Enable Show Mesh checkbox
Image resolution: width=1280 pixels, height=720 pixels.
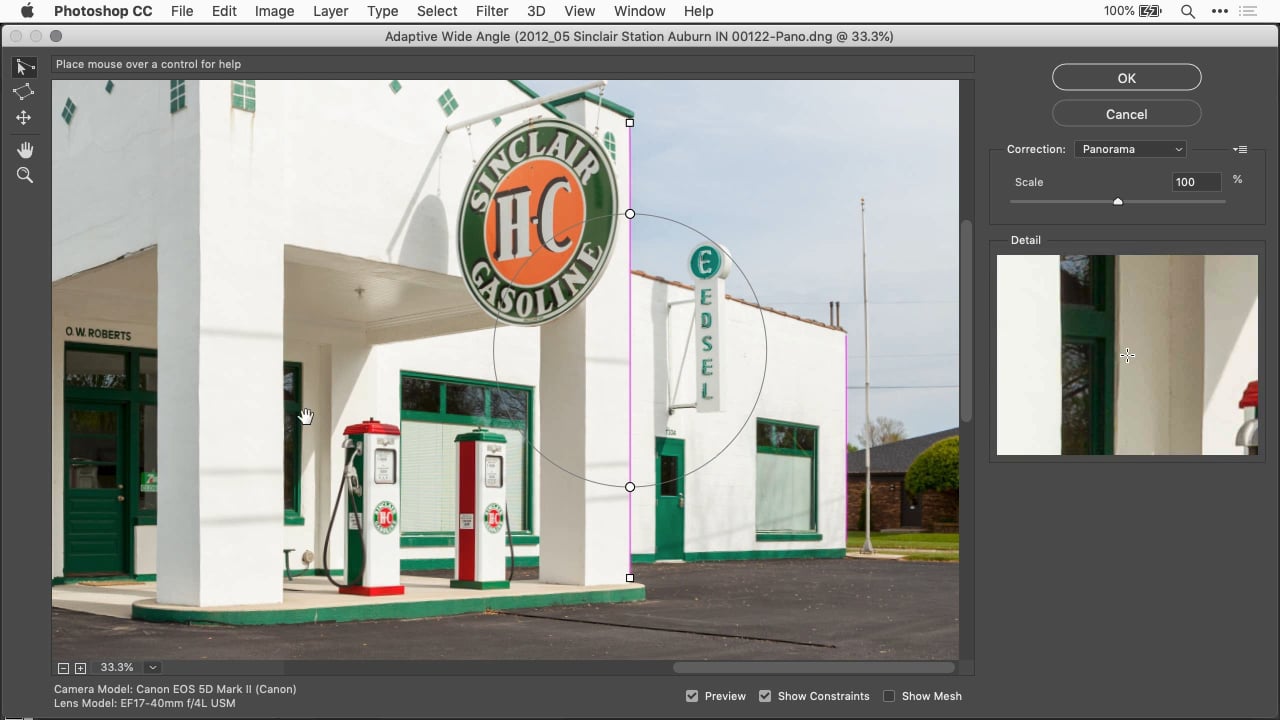pyautogui.click(x=889, y=696)
